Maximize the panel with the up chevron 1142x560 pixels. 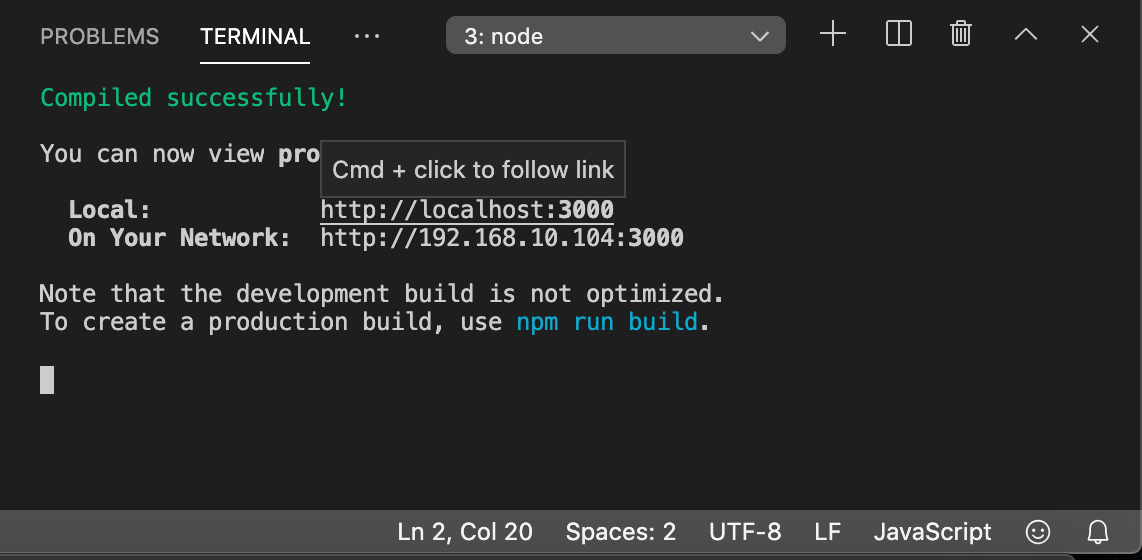(1026, 35)
